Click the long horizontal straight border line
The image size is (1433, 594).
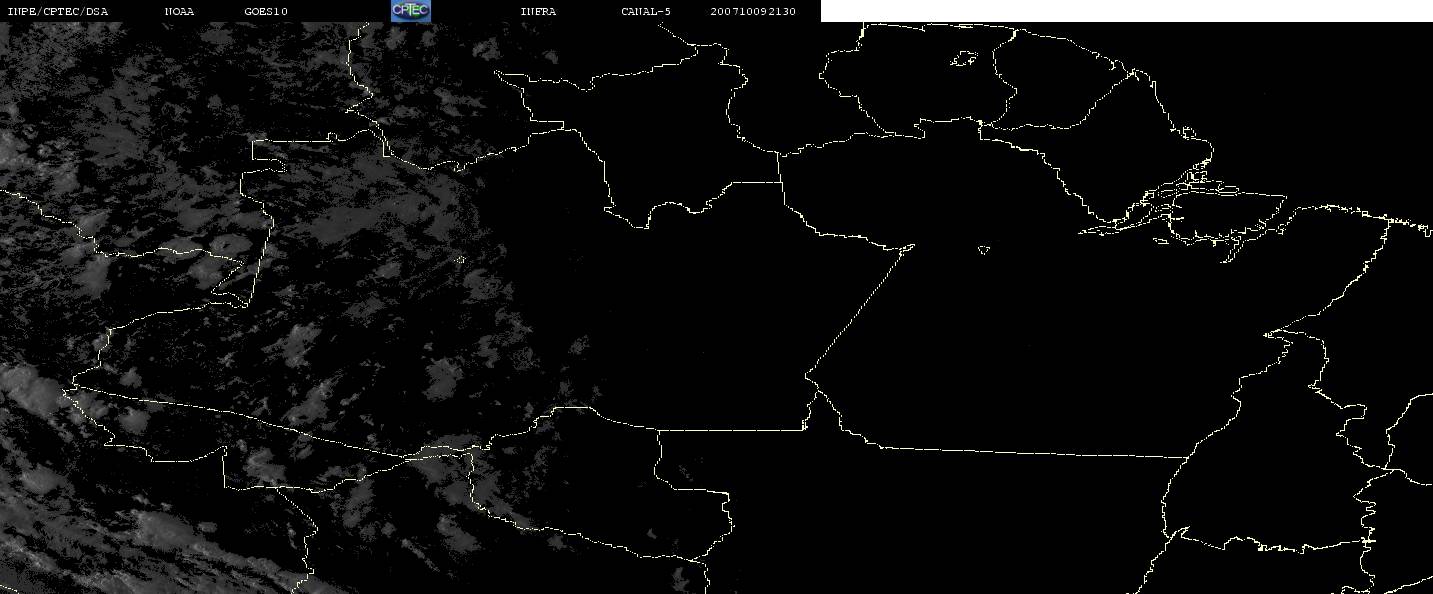click(x=1030, y=452)
